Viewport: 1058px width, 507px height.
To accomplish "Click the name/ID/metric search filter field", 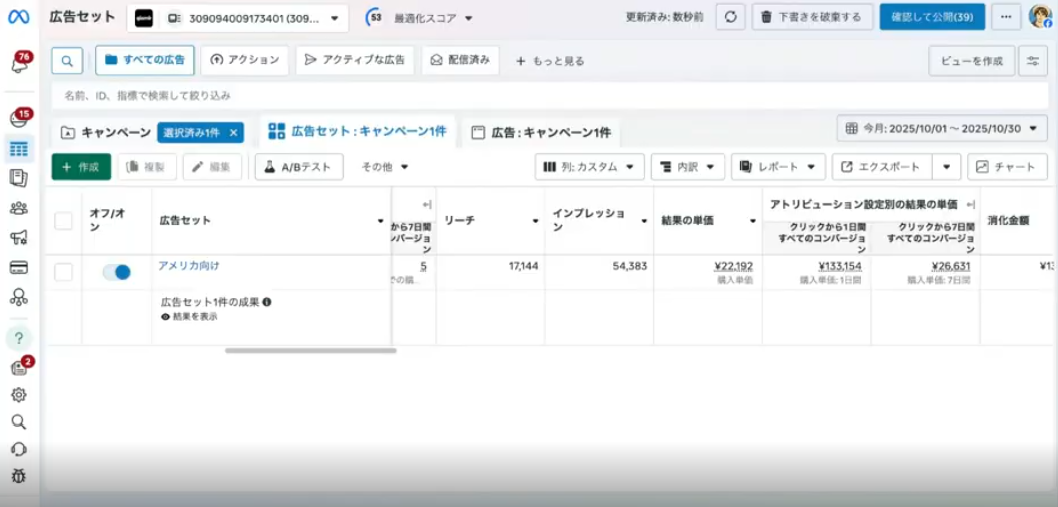I will pos(549,96).
